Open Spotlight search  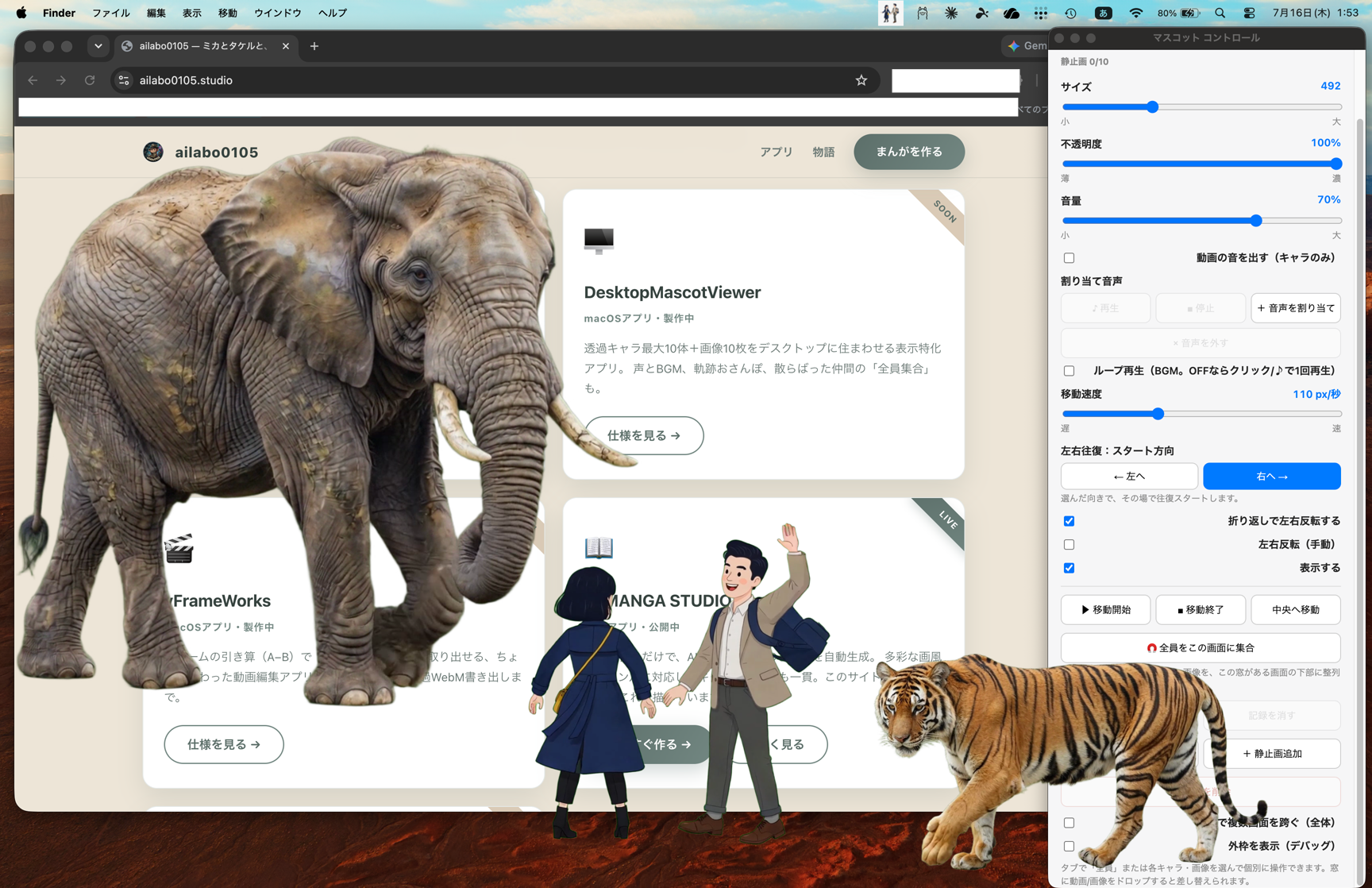coord(1220,13)
